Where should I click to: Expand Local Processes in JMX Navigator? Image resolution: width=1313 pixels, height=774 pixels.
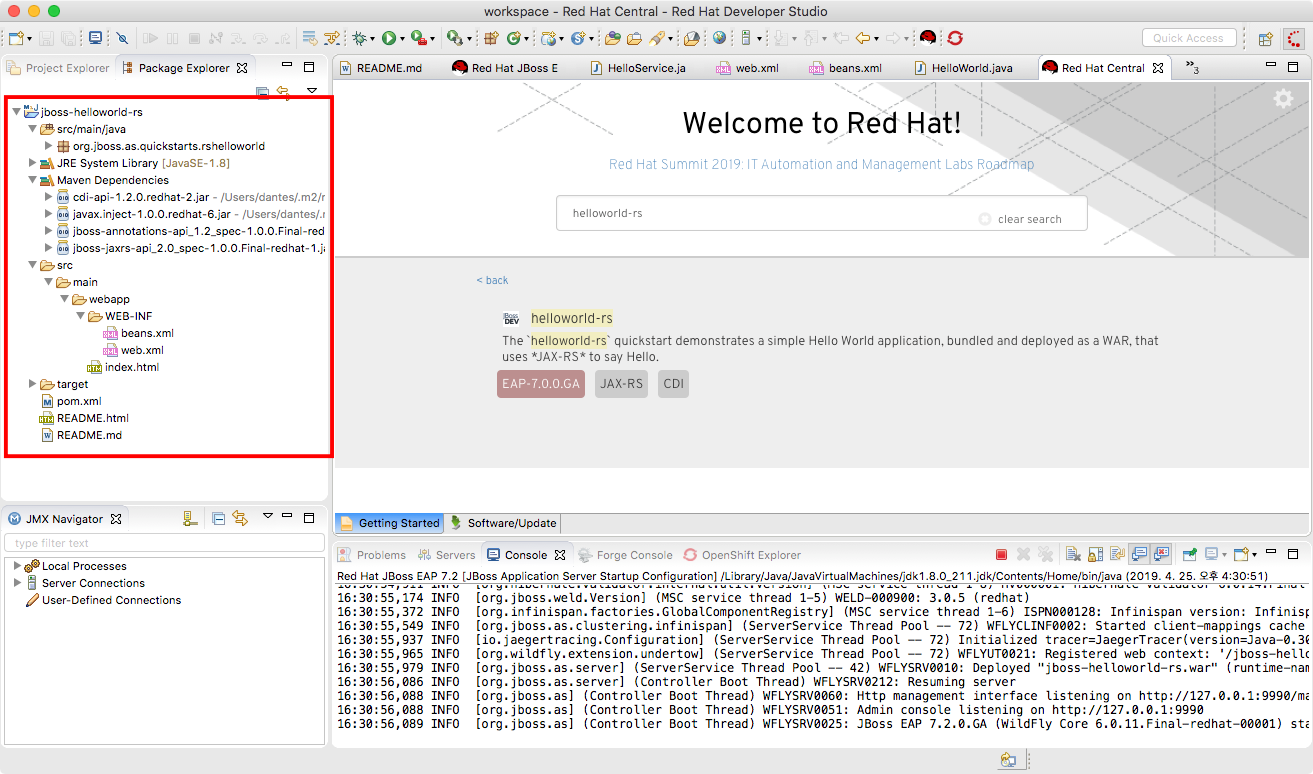click(17, 566)
